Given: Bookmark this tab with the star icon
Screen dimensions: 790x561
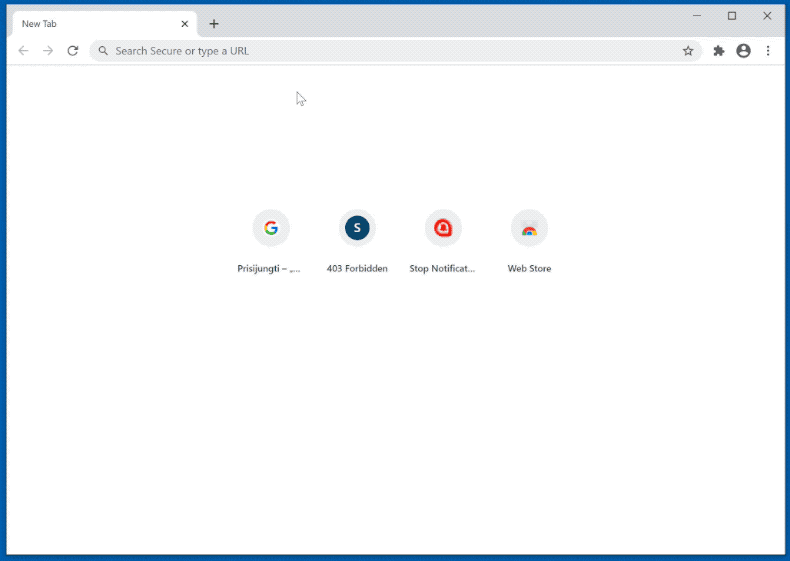Looking at the screenshot, I should click(688, 51).
